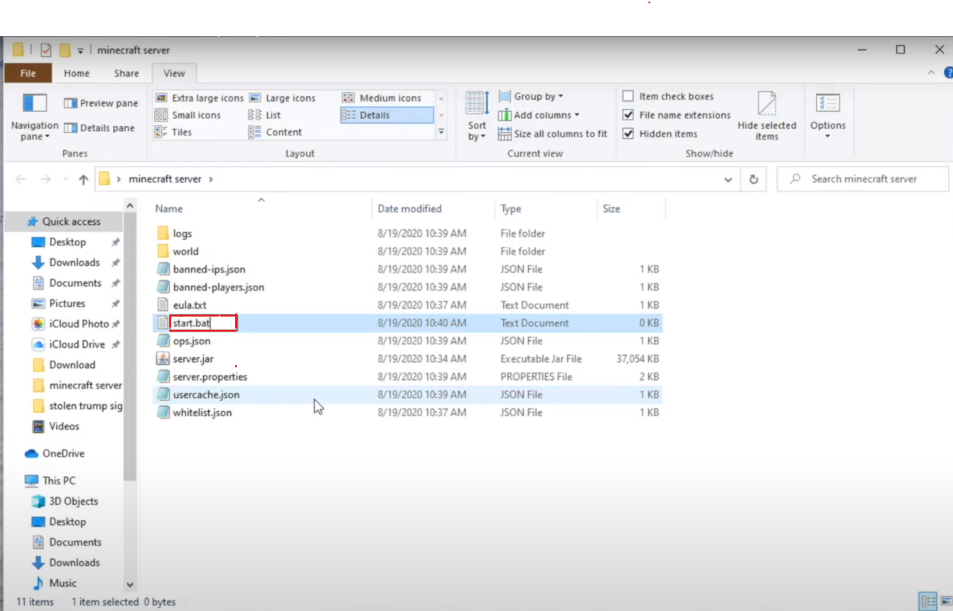This screenshot has height=611, width=953.
Task: Switch to details view in status bar
Action: [928, 601]
